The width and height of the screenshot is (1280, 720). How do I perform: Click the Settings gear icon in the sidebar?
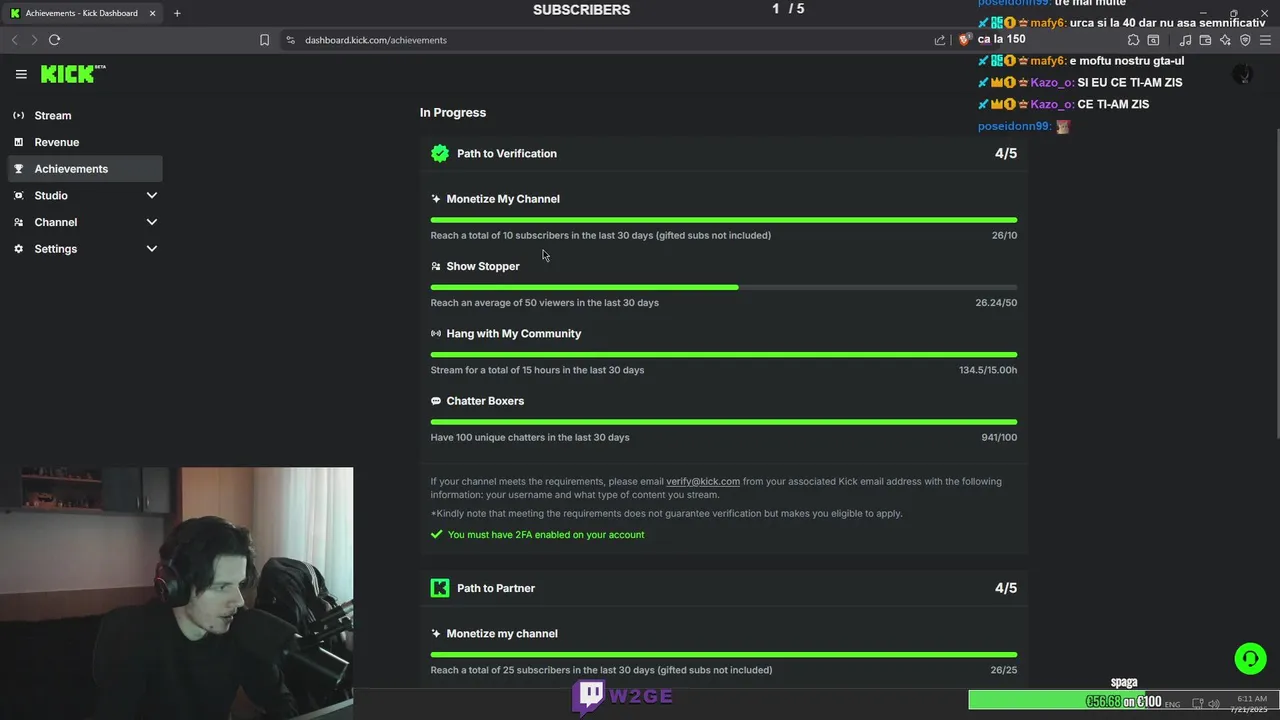[18, 249]
